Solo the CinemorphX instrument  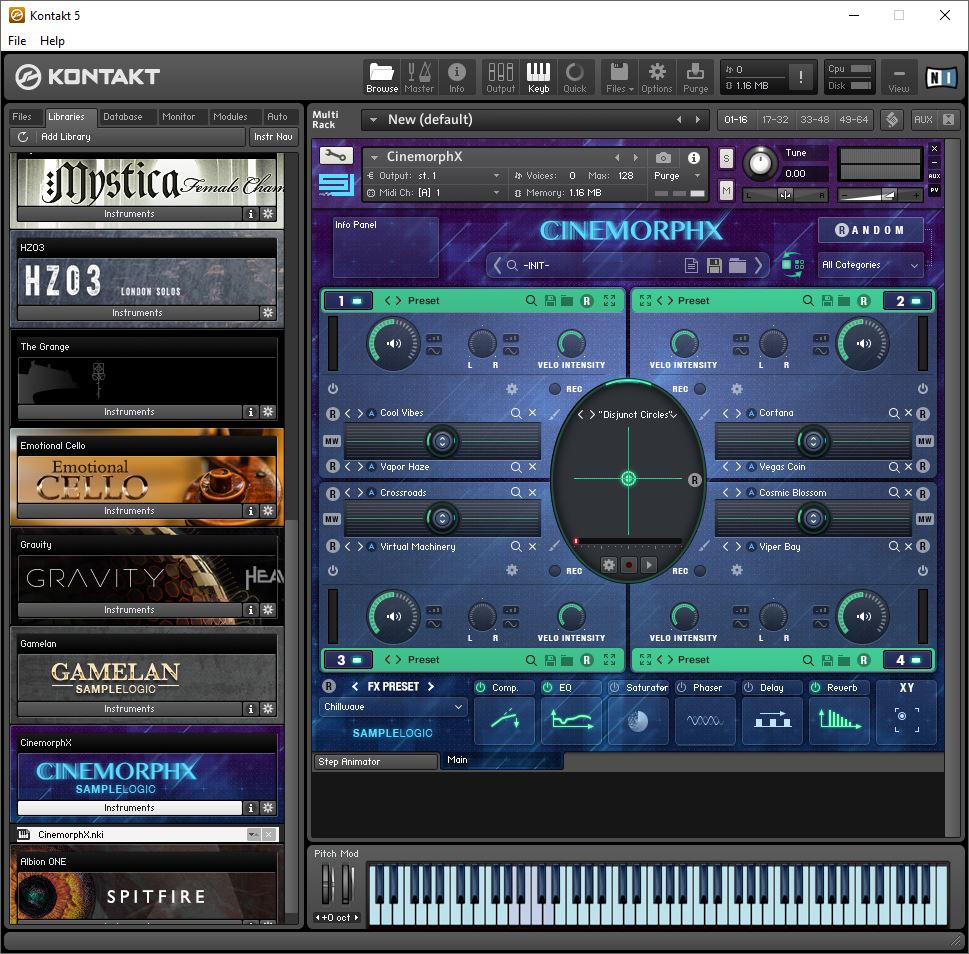726,159
